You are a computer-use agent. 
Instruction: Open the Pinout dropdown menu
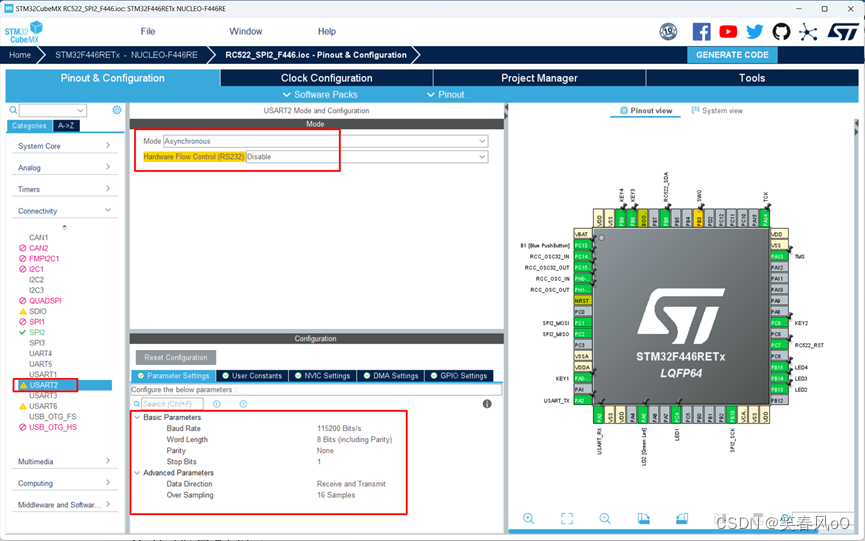[445, 94]
